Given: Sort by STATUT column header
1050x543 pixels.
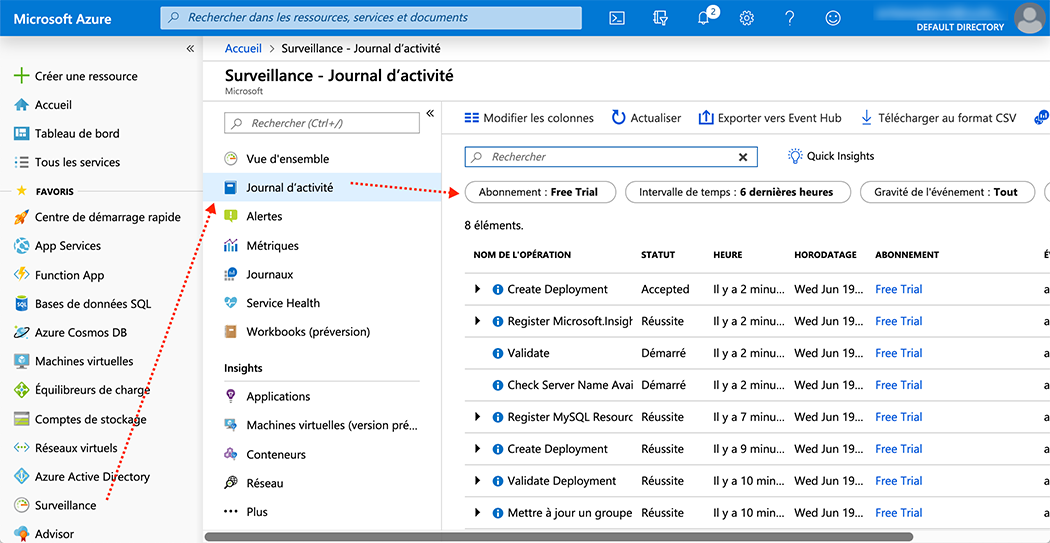Looking at the screenshot, I should tap(658, 255).
